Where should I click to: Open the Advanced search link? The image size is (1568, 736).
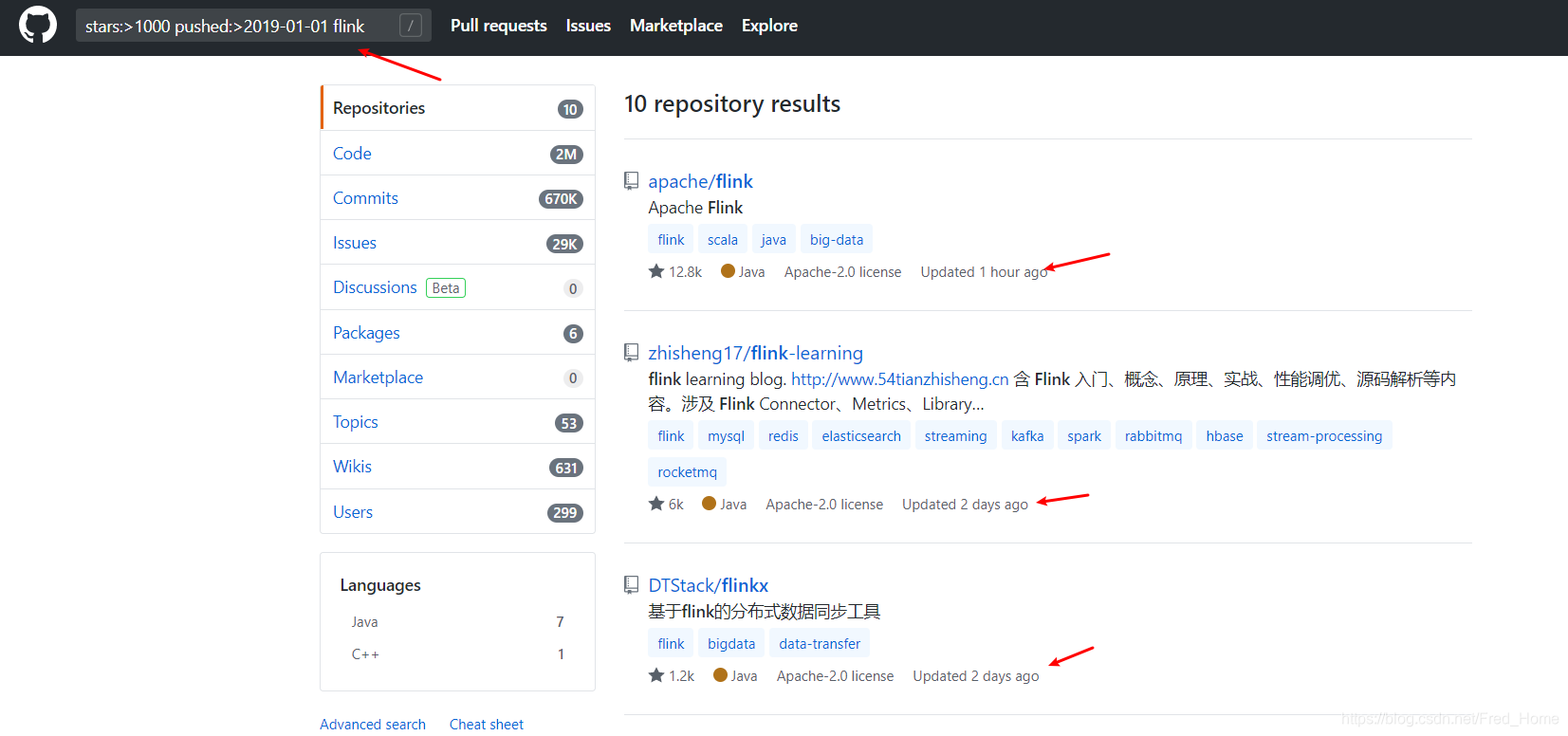click(x=373, y=724)
